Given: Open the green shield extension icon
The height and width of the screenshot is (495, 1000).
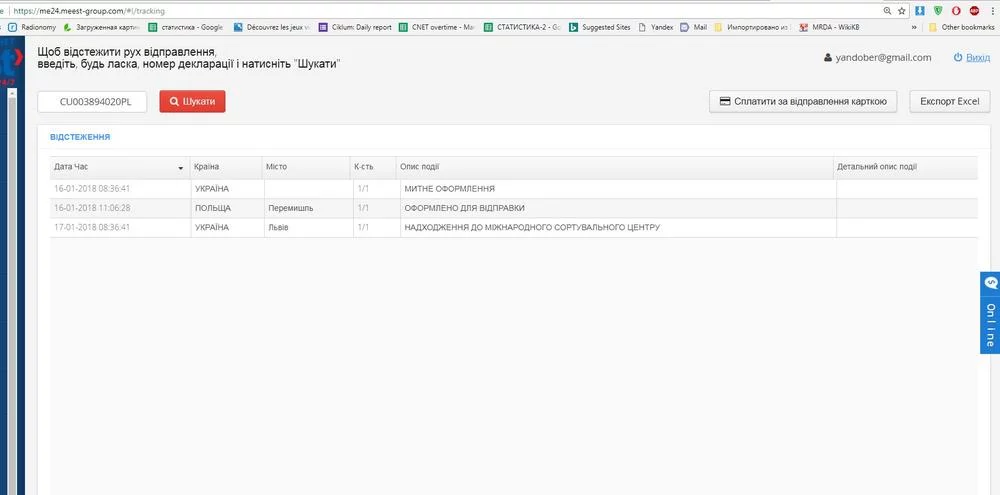Looking at the screenshot, I should 938,11.
